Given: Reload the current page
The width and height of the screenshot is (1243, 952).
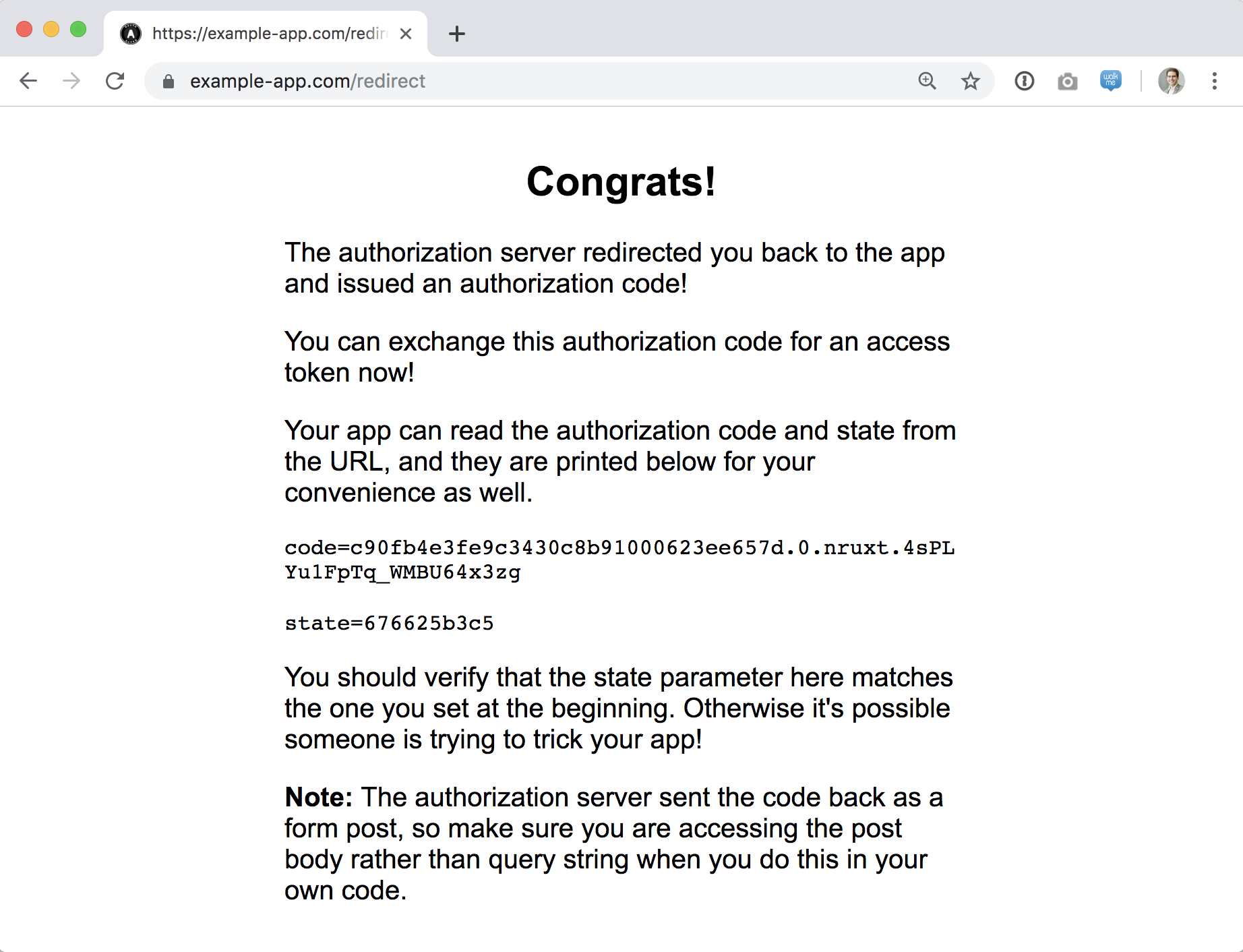Looking at the screenshot, I should tap(115, 82).
